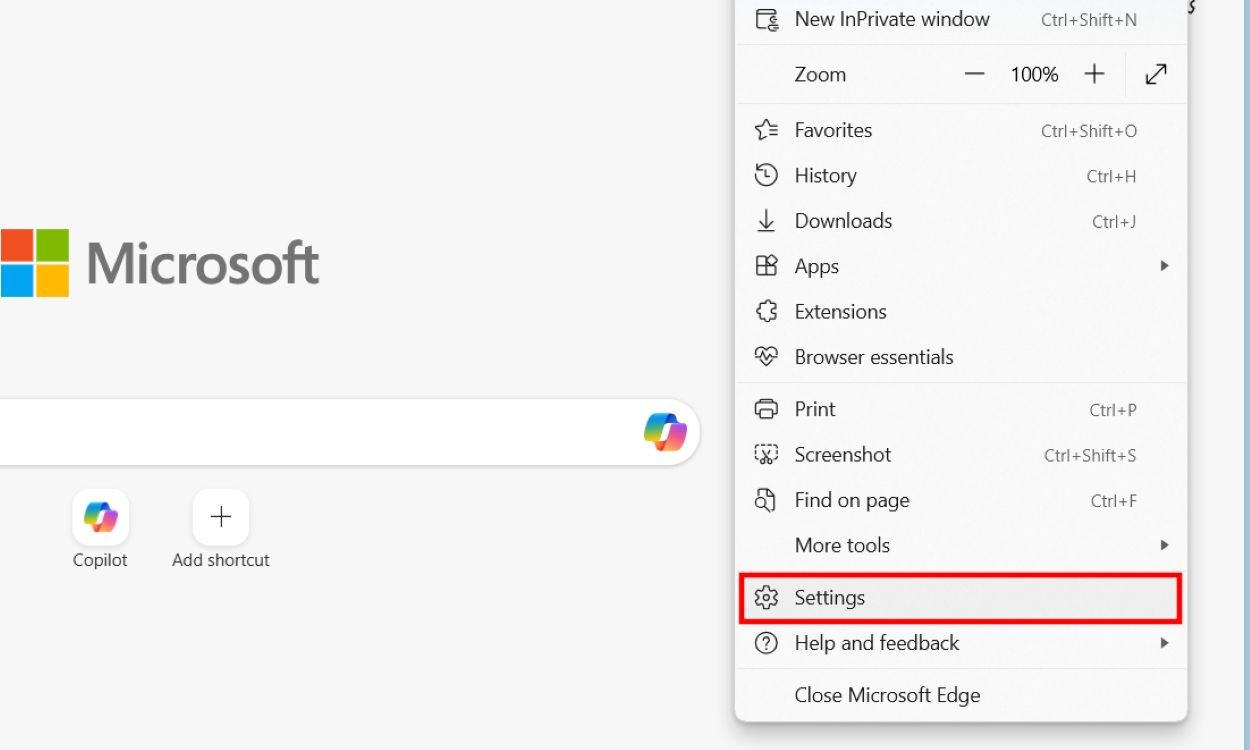Click the Find on page icon
The width and height of the screenshot is (1250, 750).
click(766, 500)
